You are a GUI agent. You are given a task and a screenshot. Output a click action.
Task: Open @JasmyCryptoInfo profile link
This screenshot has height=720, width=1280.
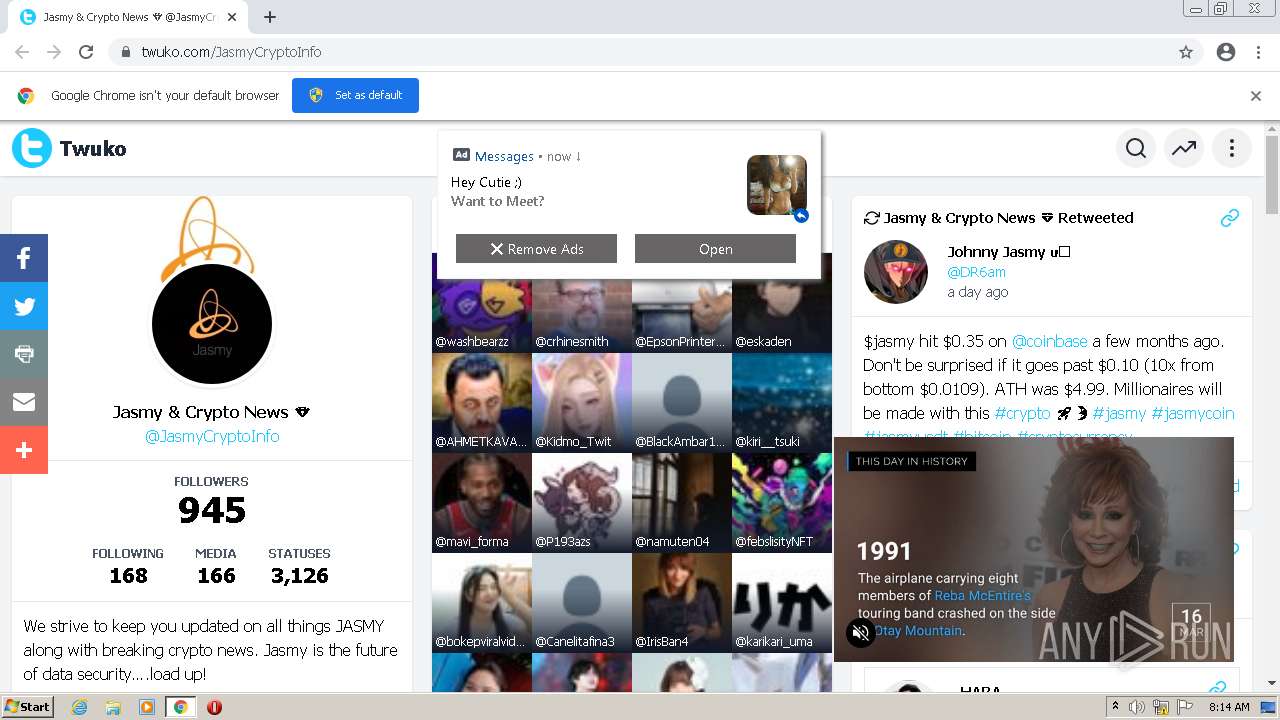(212, 436)
